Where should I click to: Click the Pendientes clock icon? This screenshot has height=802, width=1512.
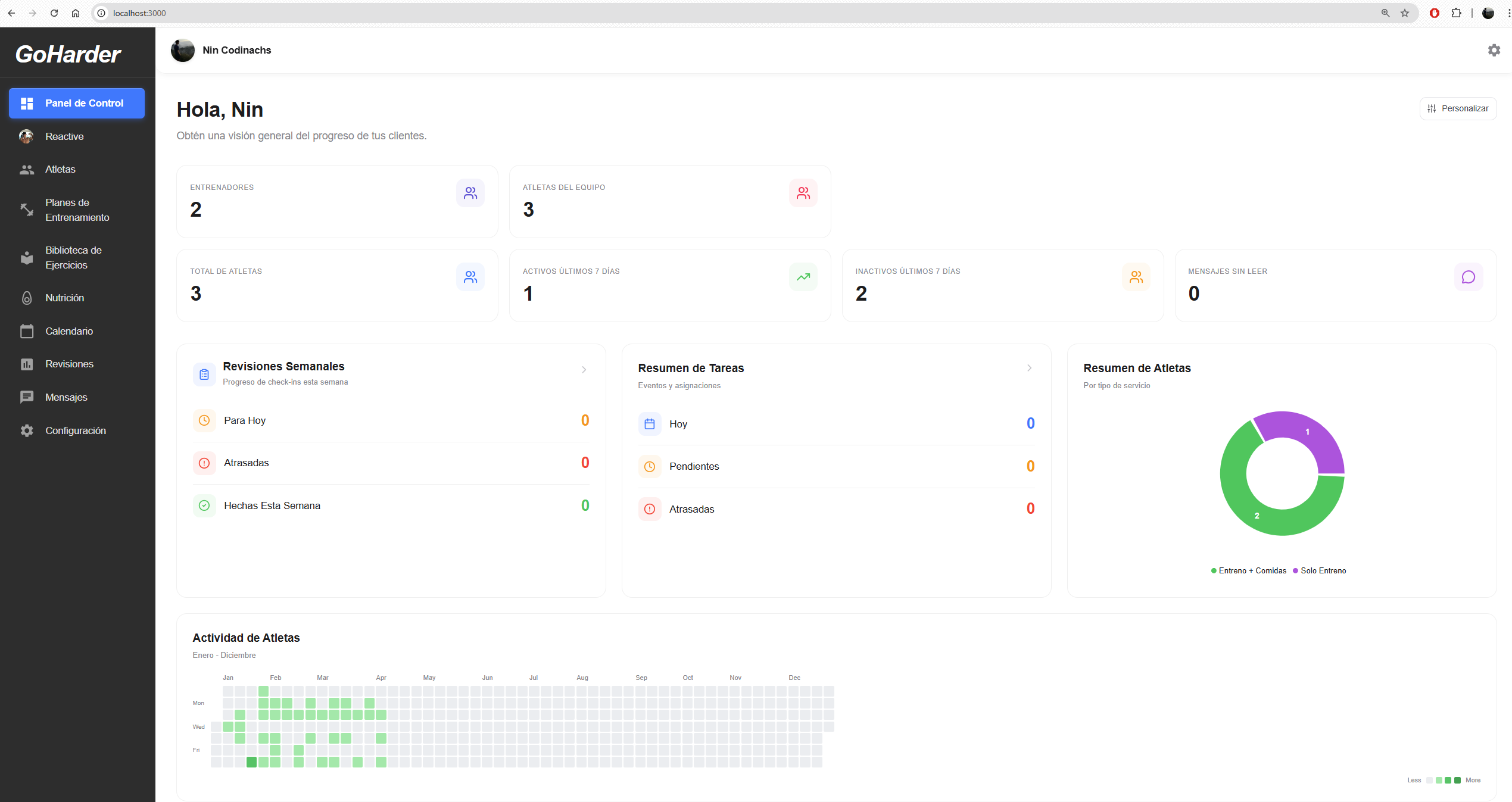coord(650,467)
